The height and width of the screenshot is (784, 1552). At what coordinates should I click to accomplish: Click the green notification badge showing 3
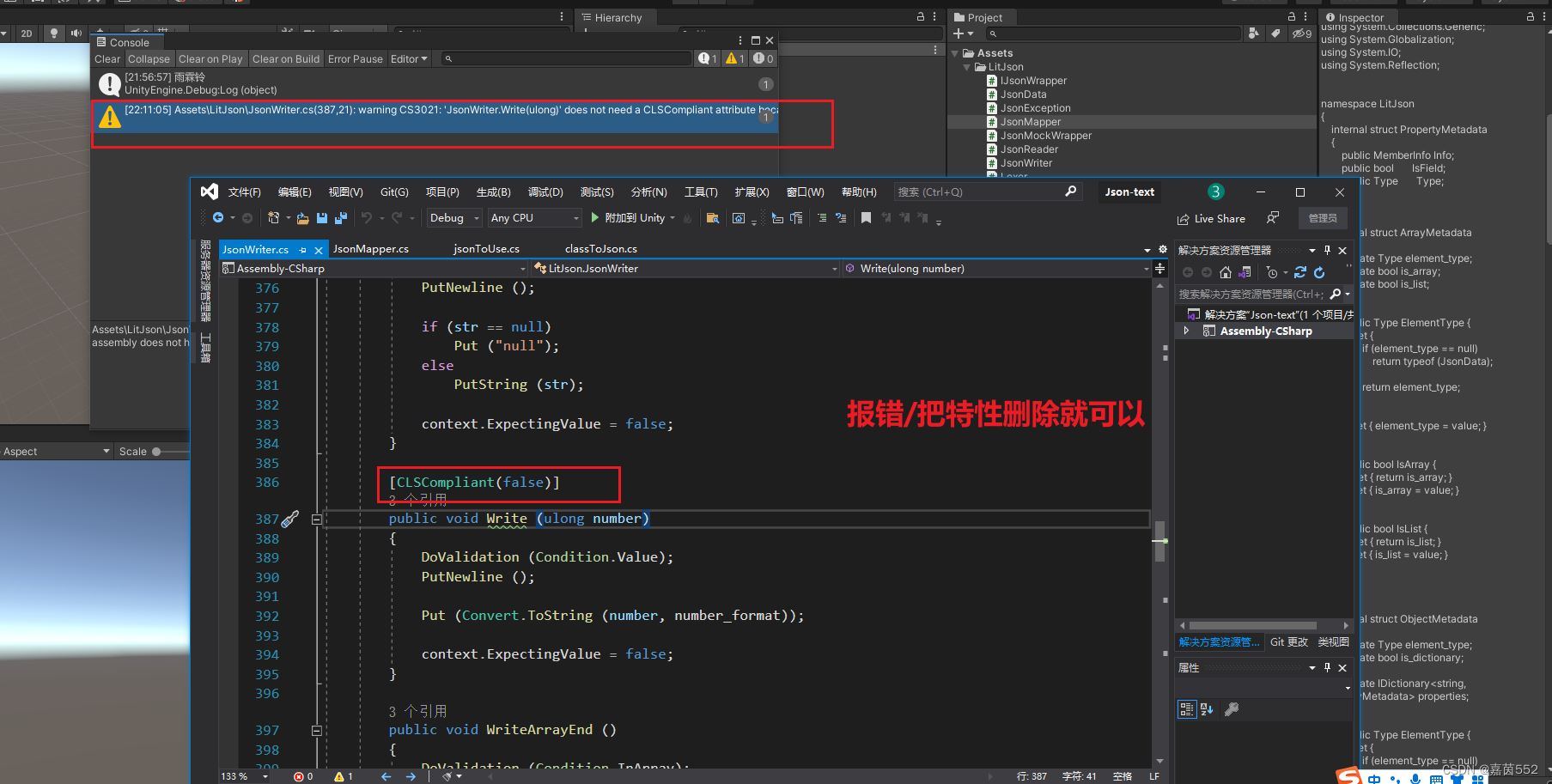(1215, 191)
